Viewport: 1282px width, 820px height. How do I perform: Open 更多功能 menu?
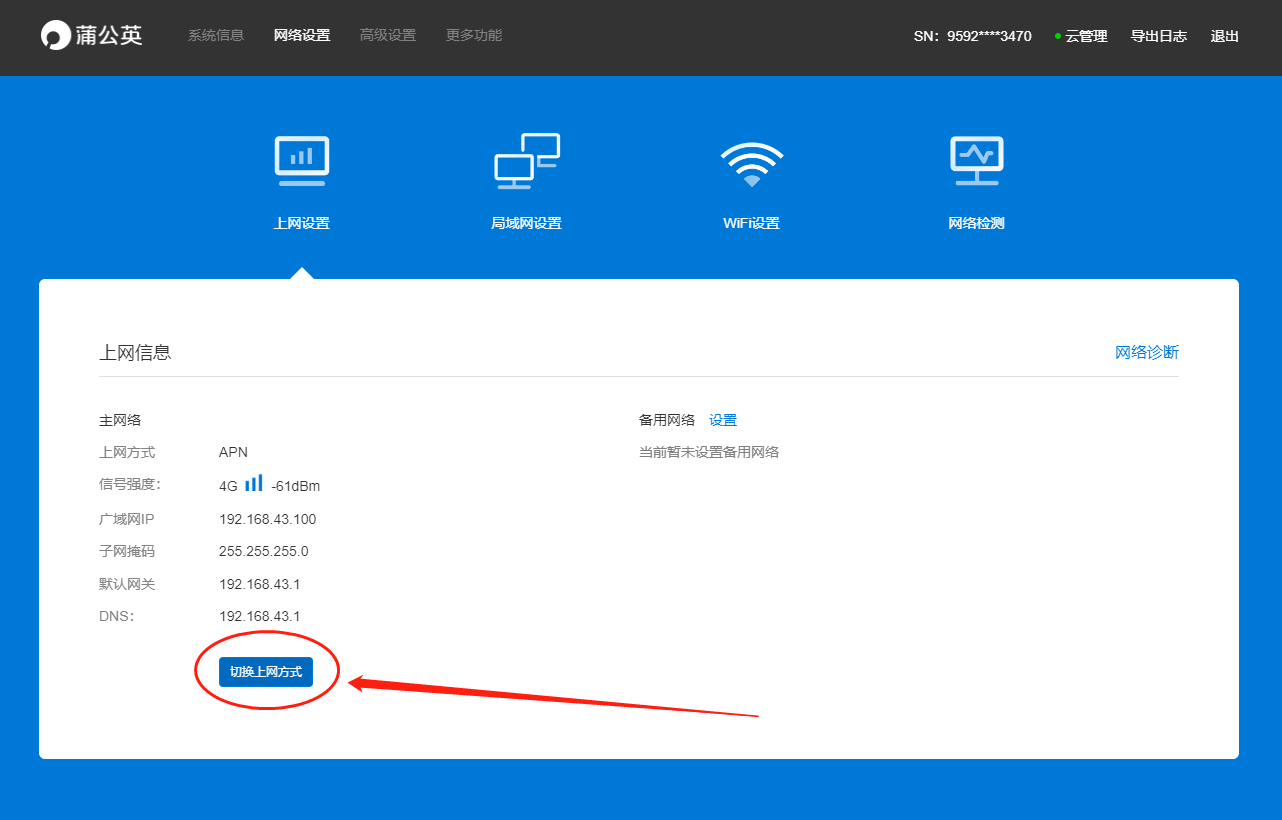click(474, 35)
